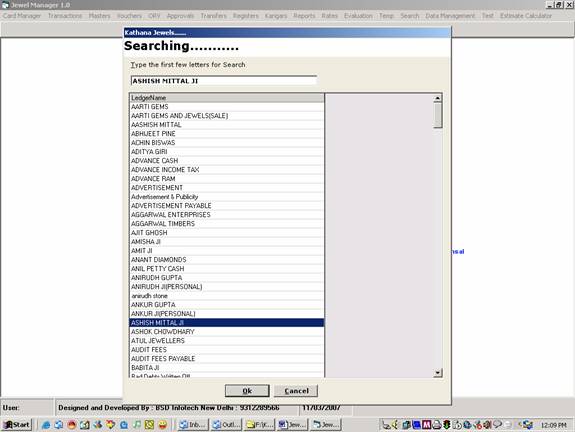Click the Ok button
This screenshot has height=432, width=575.
pos(247,391)
